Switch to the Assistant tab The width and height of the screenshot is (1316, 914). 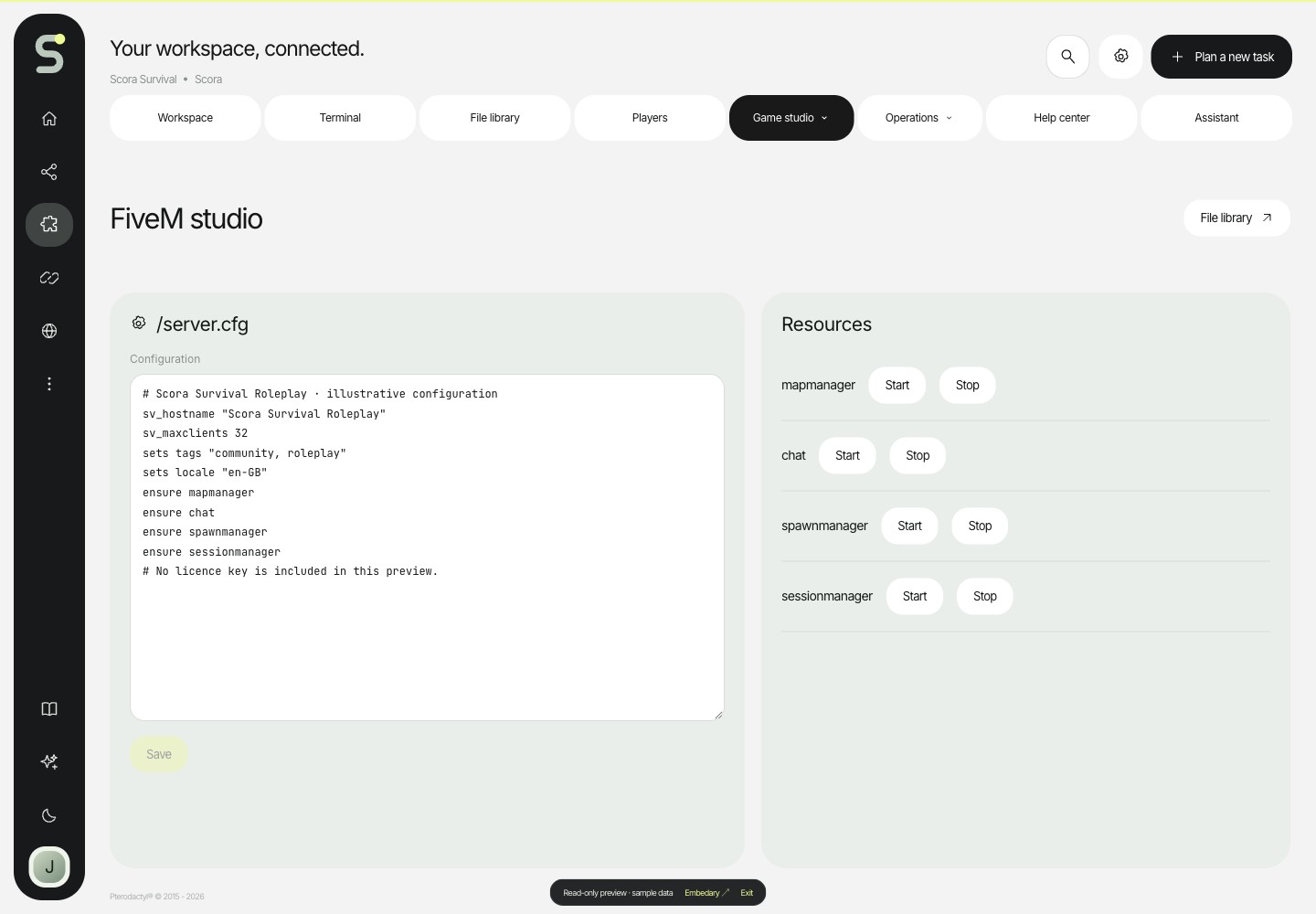(x=1216, y=118)
